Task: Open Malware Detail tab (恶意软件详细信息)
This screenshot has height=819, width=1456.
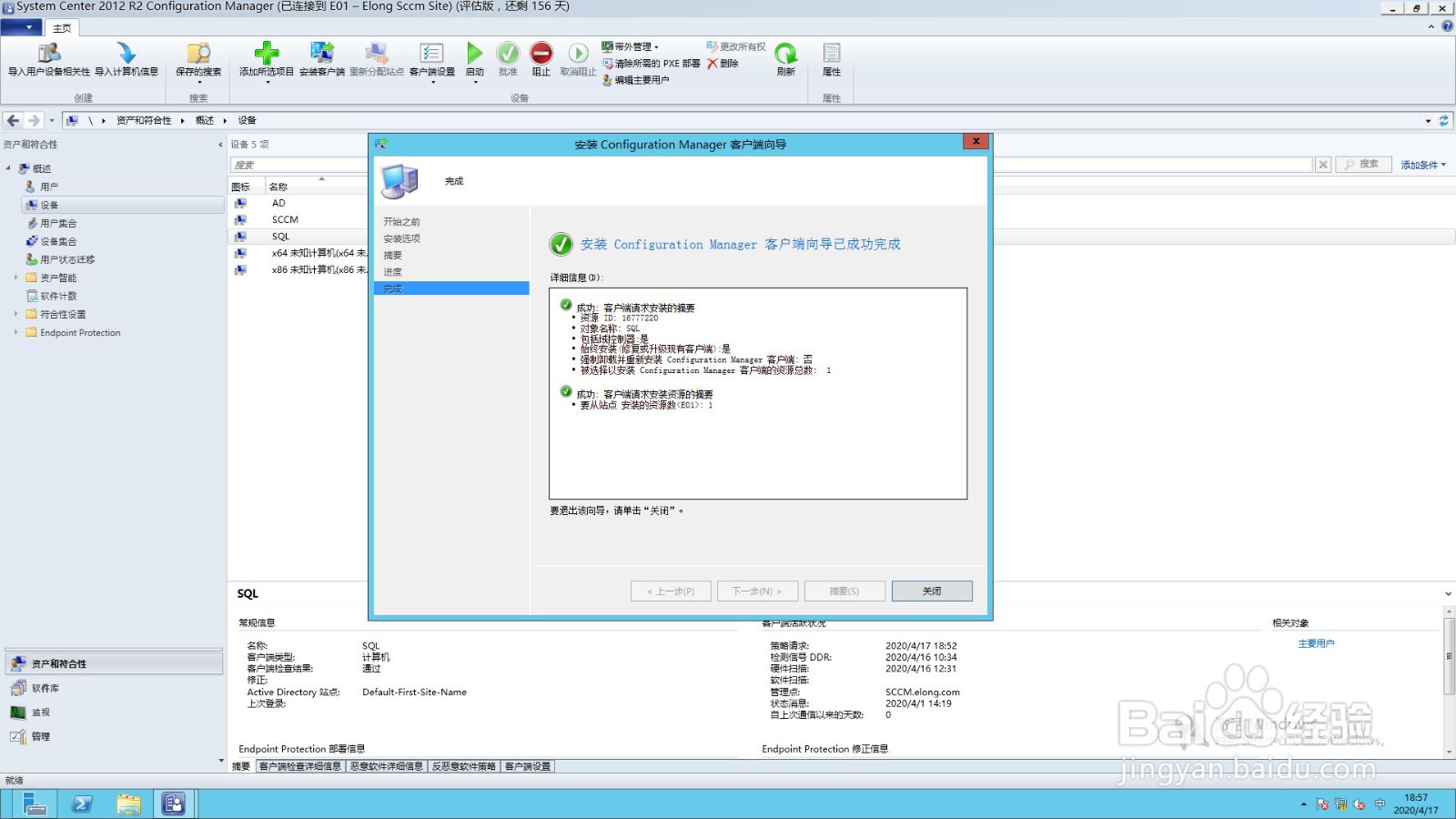Action: [x=387, y=766]
